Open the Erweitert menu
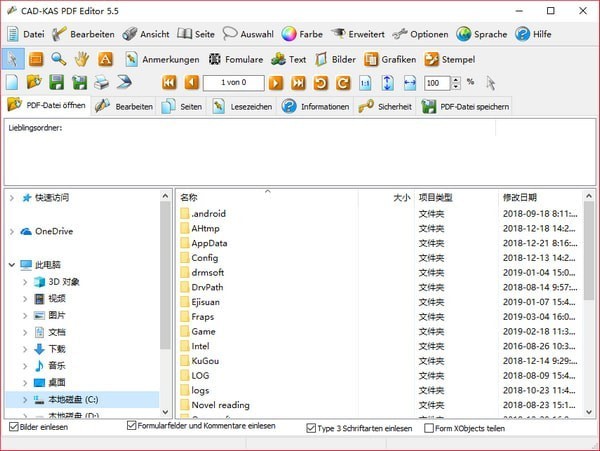 [x=358, y=34]
